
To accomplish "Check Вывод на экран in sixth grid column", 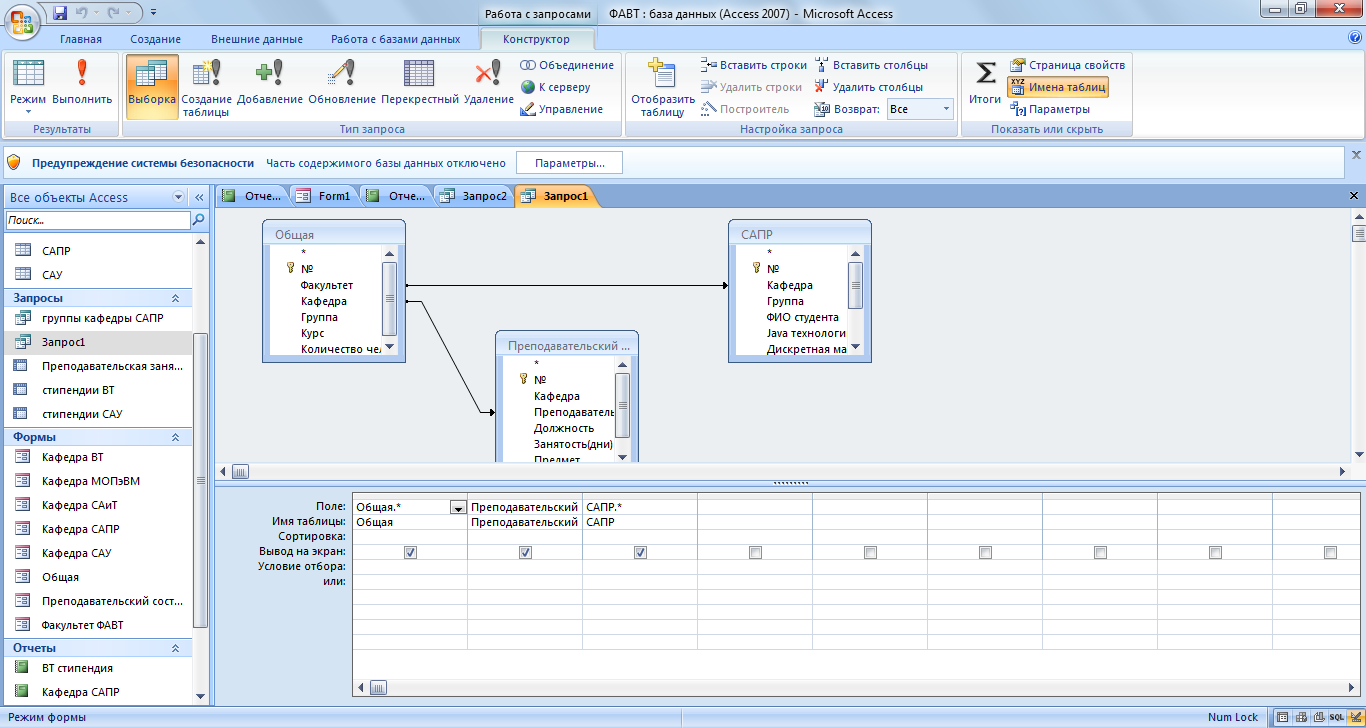I will (x=985, y=552).
